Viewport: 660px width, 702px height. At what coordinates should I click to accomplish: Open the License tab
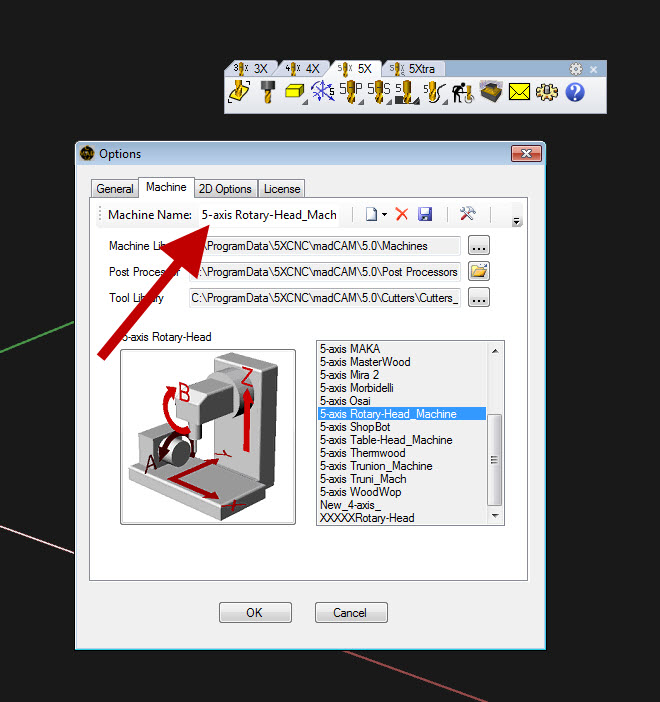click(282, 188)
